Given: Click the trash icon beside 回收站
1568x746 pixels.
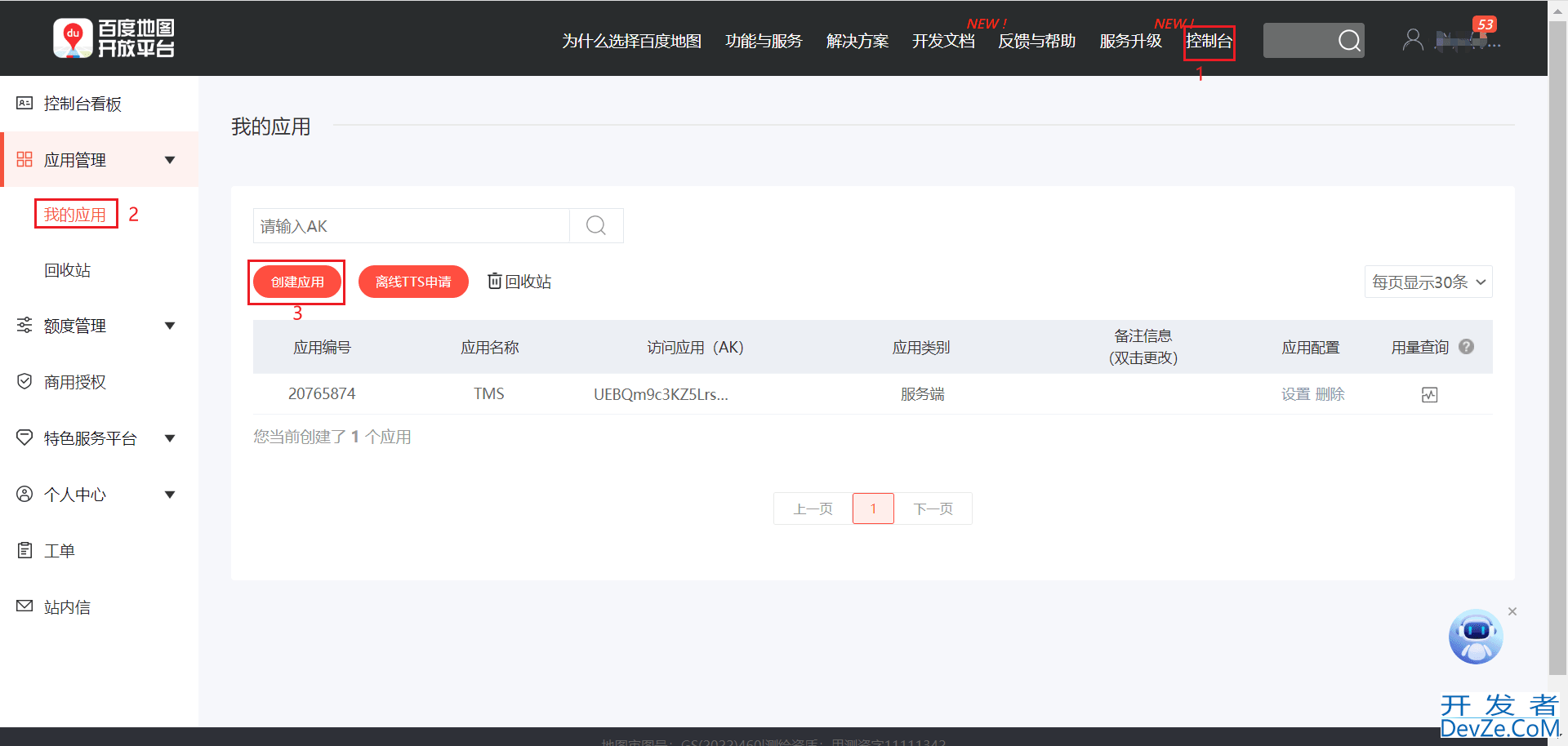Looking at the screenshot, I should (x=494, y=281).
